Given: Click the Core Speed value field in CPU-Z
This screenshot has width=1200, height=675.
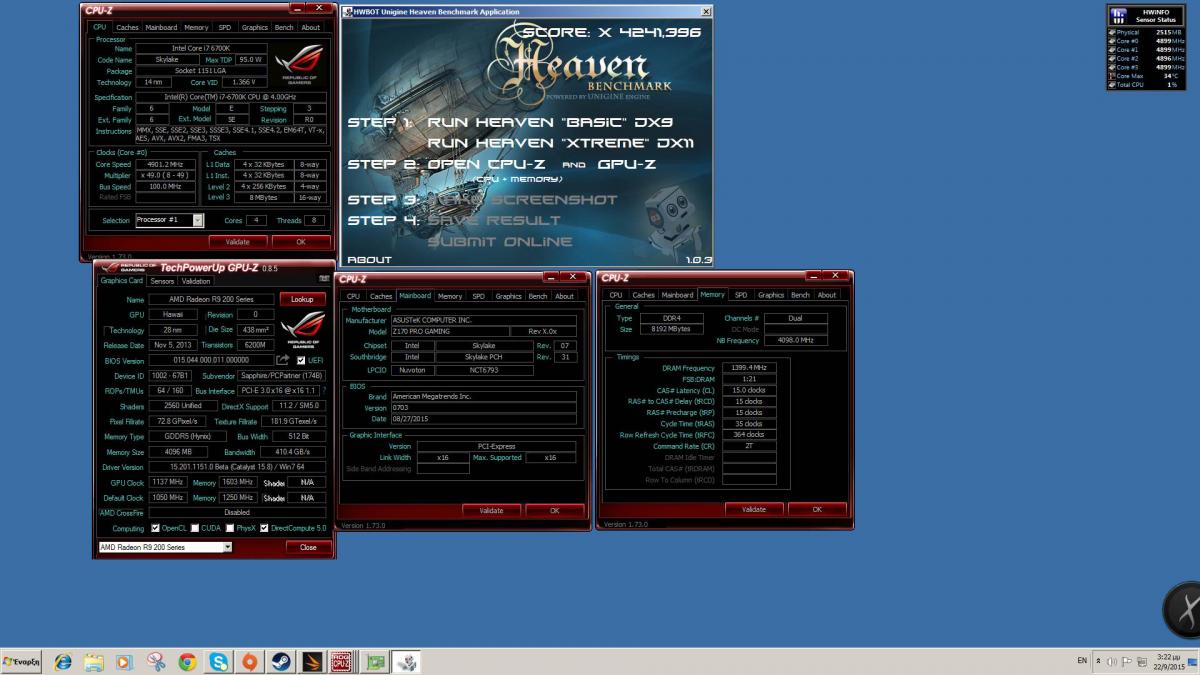Looking at the screenshot, I should (x=165, y=164).
